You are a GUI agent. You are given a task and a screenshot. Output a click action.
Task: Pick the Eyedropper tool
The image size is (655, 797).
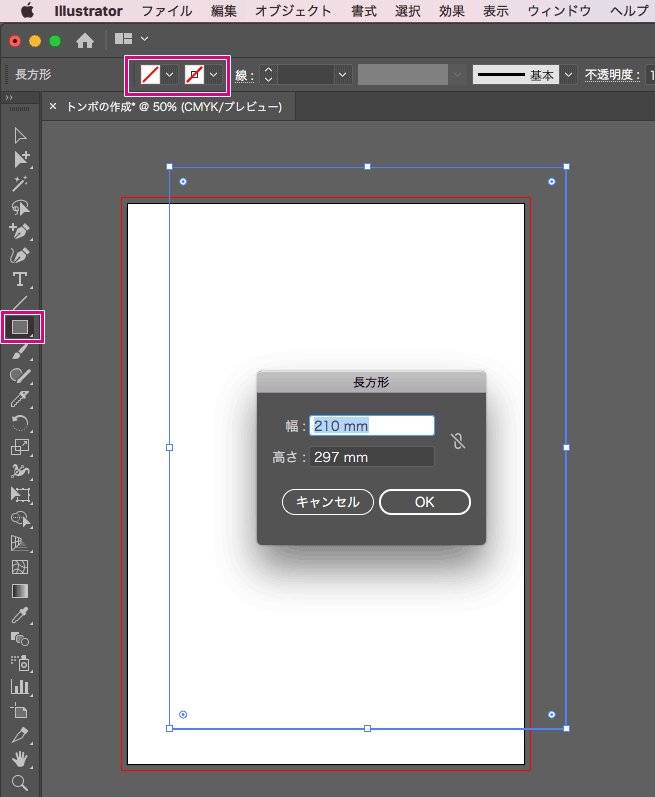[x=20, y=615]
